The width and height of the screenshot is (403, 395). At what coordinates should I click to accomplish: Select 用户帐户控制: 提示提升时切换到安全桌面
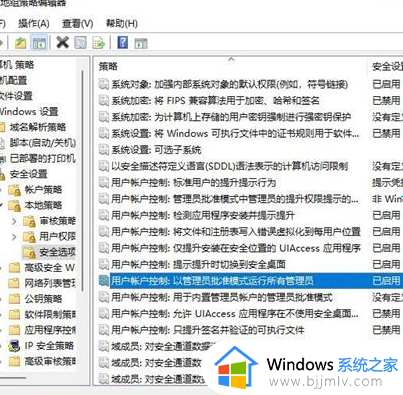click(x=198, y=264)
